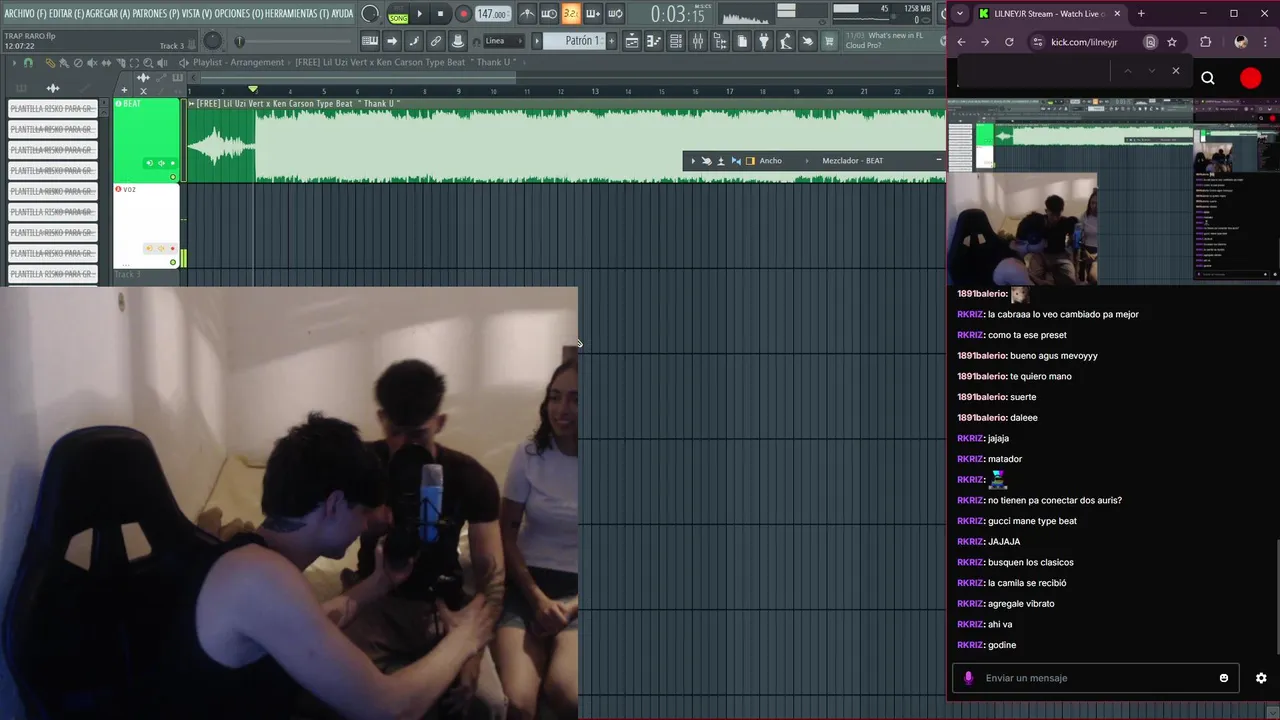Toggle the metronome icon
1280x720 pixels.
point(527,14)
